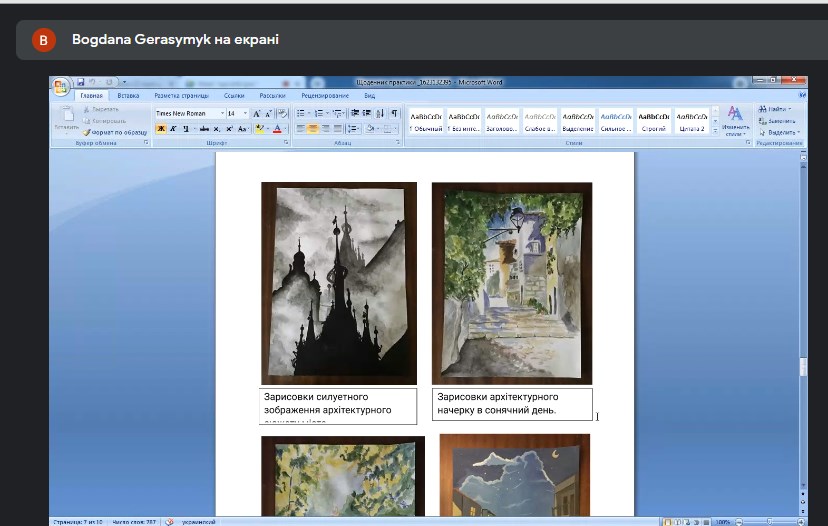
Task: Toggle show paragraph marks ¶
Action: [394, 113]
